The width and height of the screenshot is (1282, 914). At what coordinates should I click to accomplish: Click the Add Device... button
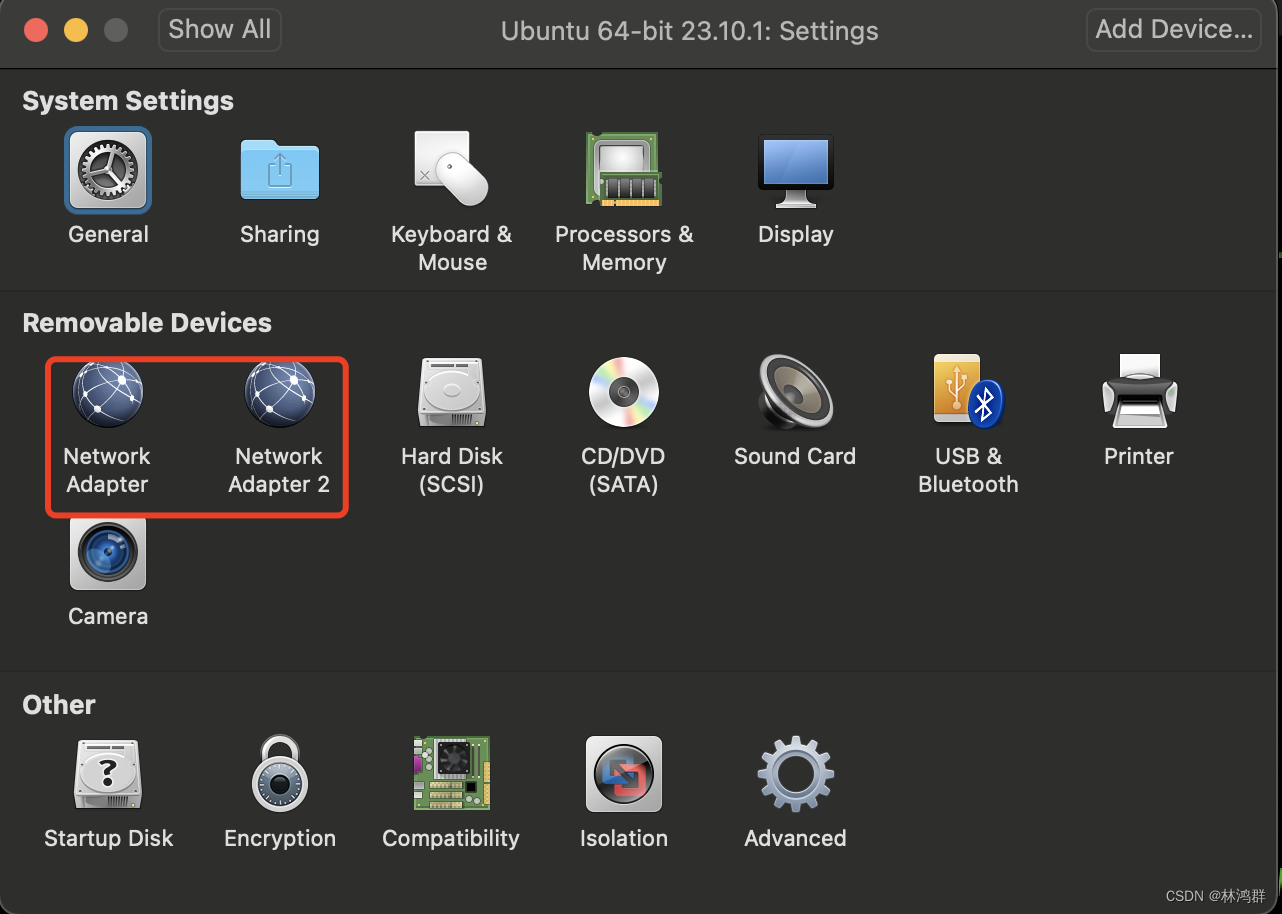pos(1174,30)
